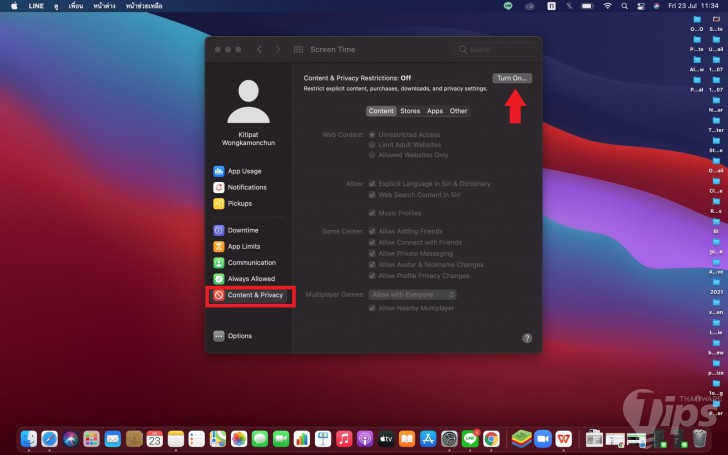The height and width of the screenshot is (455, 728).
Task: Toggle Allow Avatar & Nickname Changes
Action: coord(372,265)
